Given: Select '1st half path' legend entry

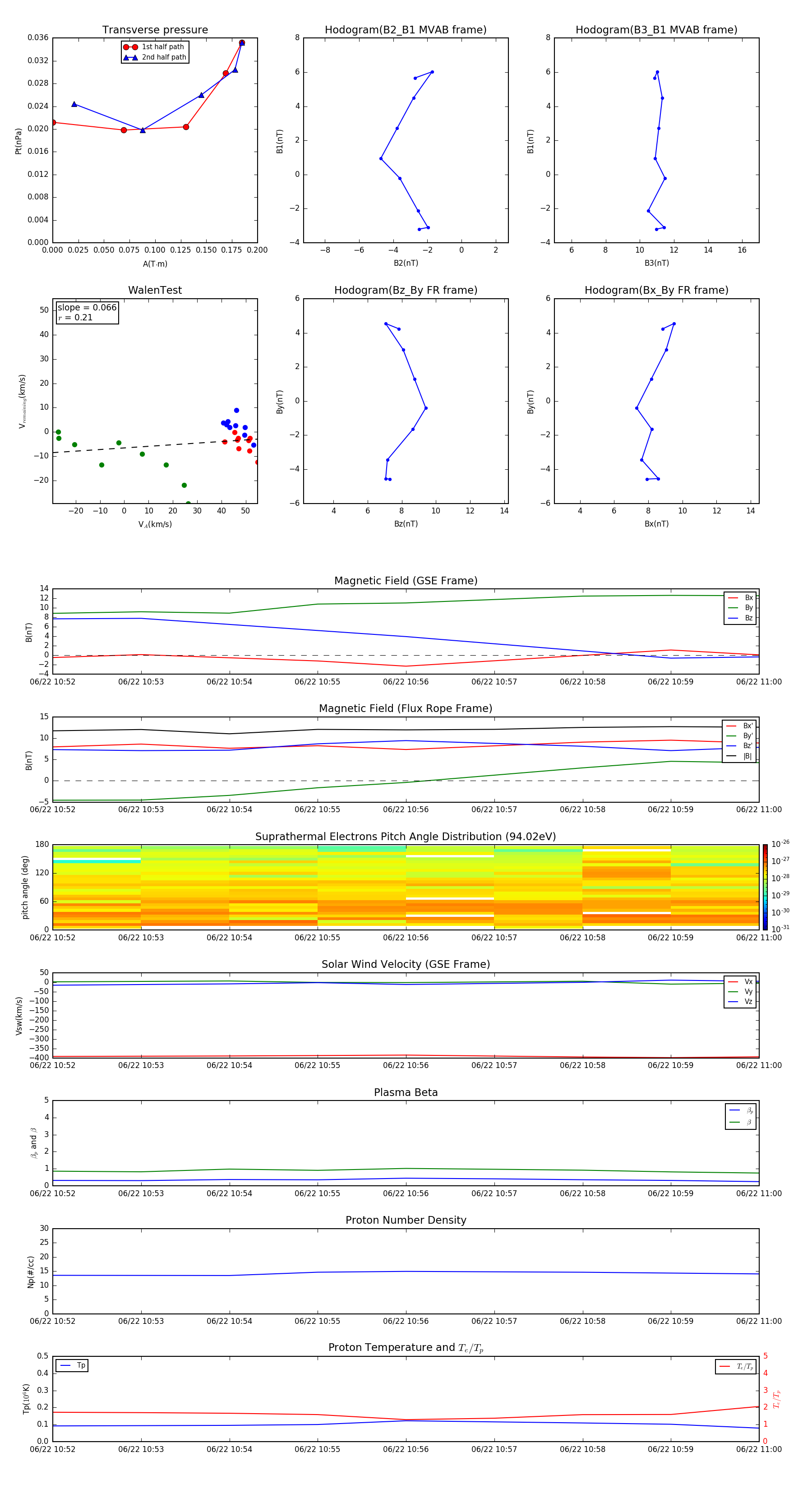Looking at the screenshot, I should pos(154,47).
